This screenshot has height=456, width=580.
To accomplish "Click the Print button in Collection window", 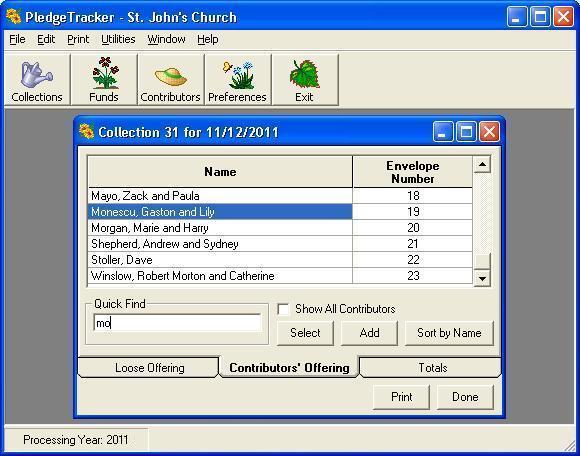I will [401, 397].
